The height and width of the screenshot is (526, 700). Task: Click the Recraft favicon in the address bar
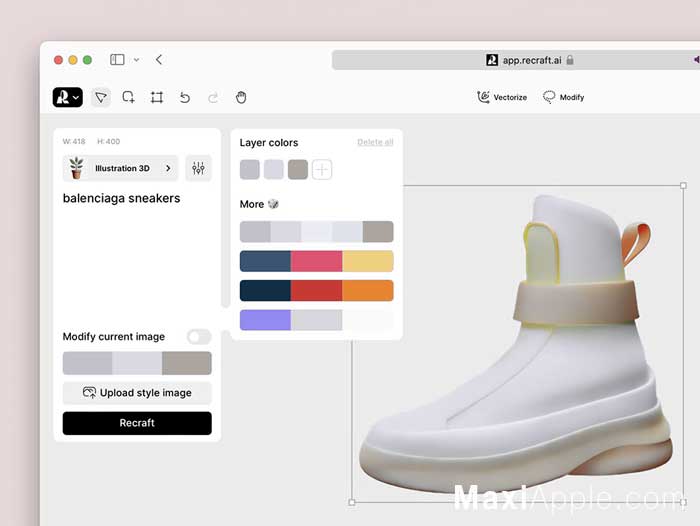[x=492, y=60]
